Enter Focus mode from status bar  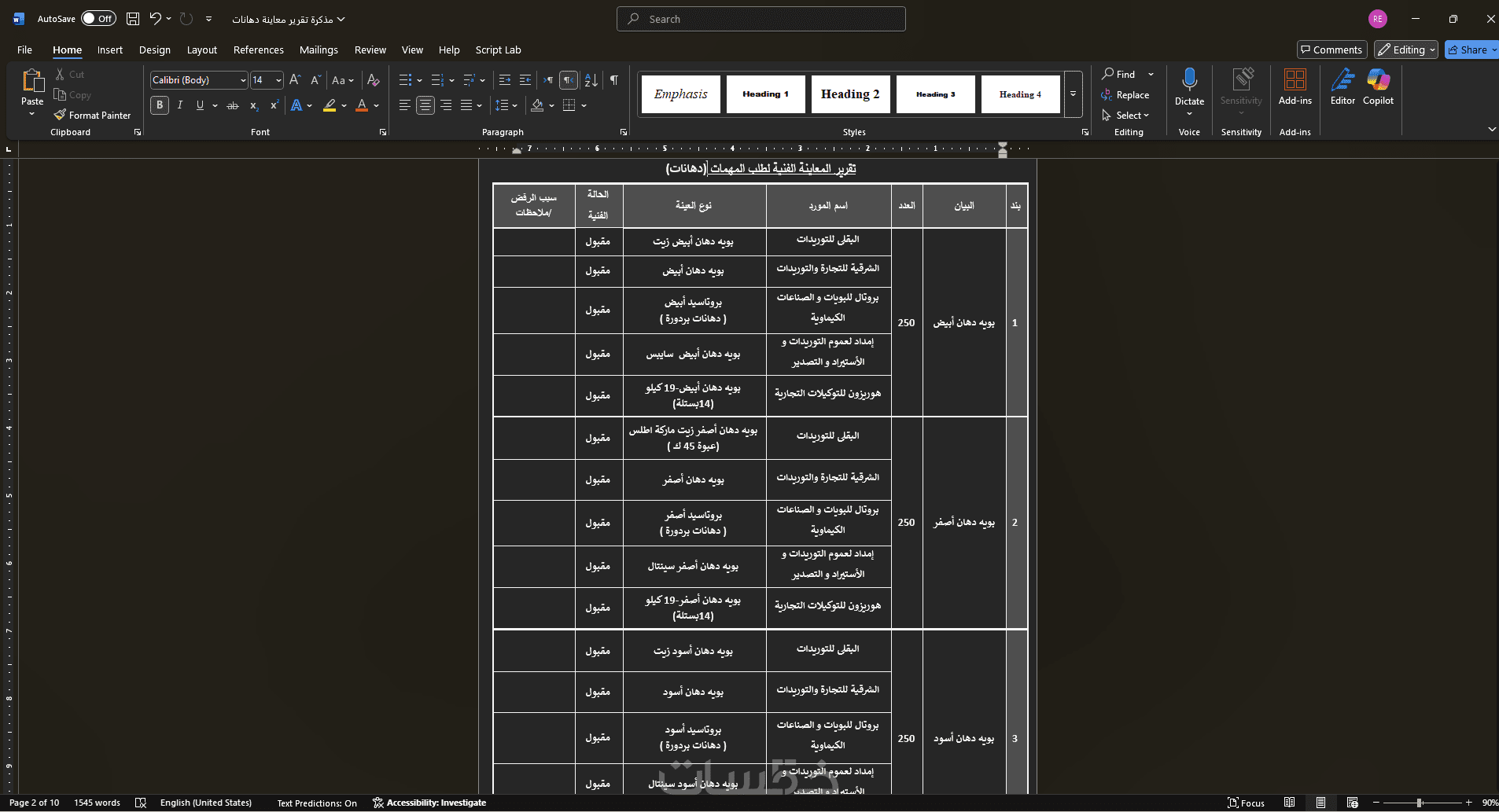tap(1247, 803)
